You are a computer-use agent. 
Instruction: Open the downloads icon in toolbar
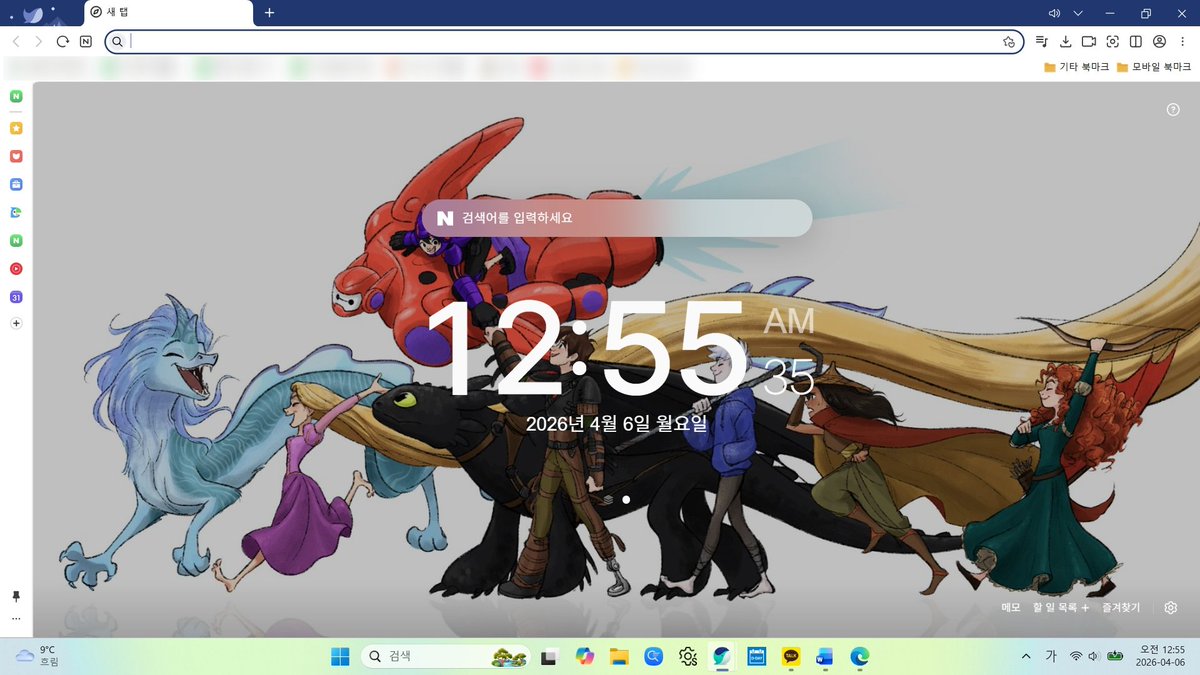[x=1065, y=41]
